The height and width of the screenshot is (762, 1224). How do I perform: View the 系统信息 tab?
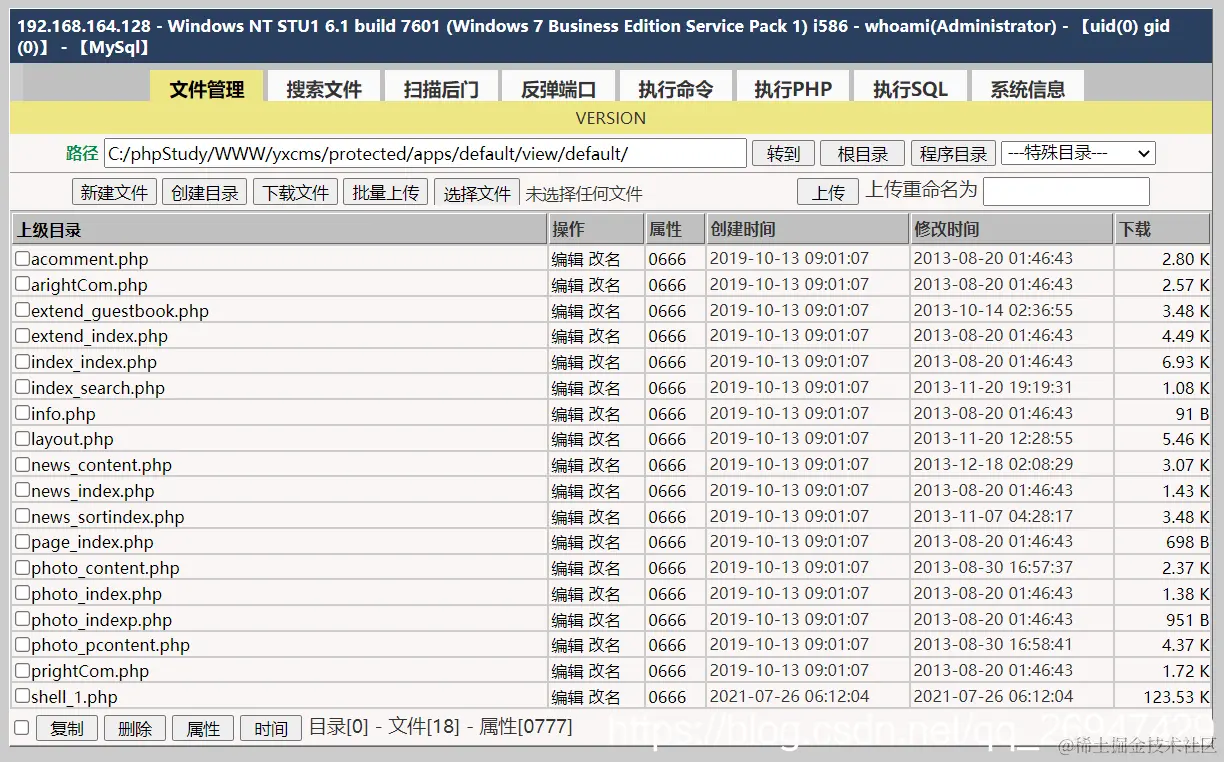point(1027,88)
